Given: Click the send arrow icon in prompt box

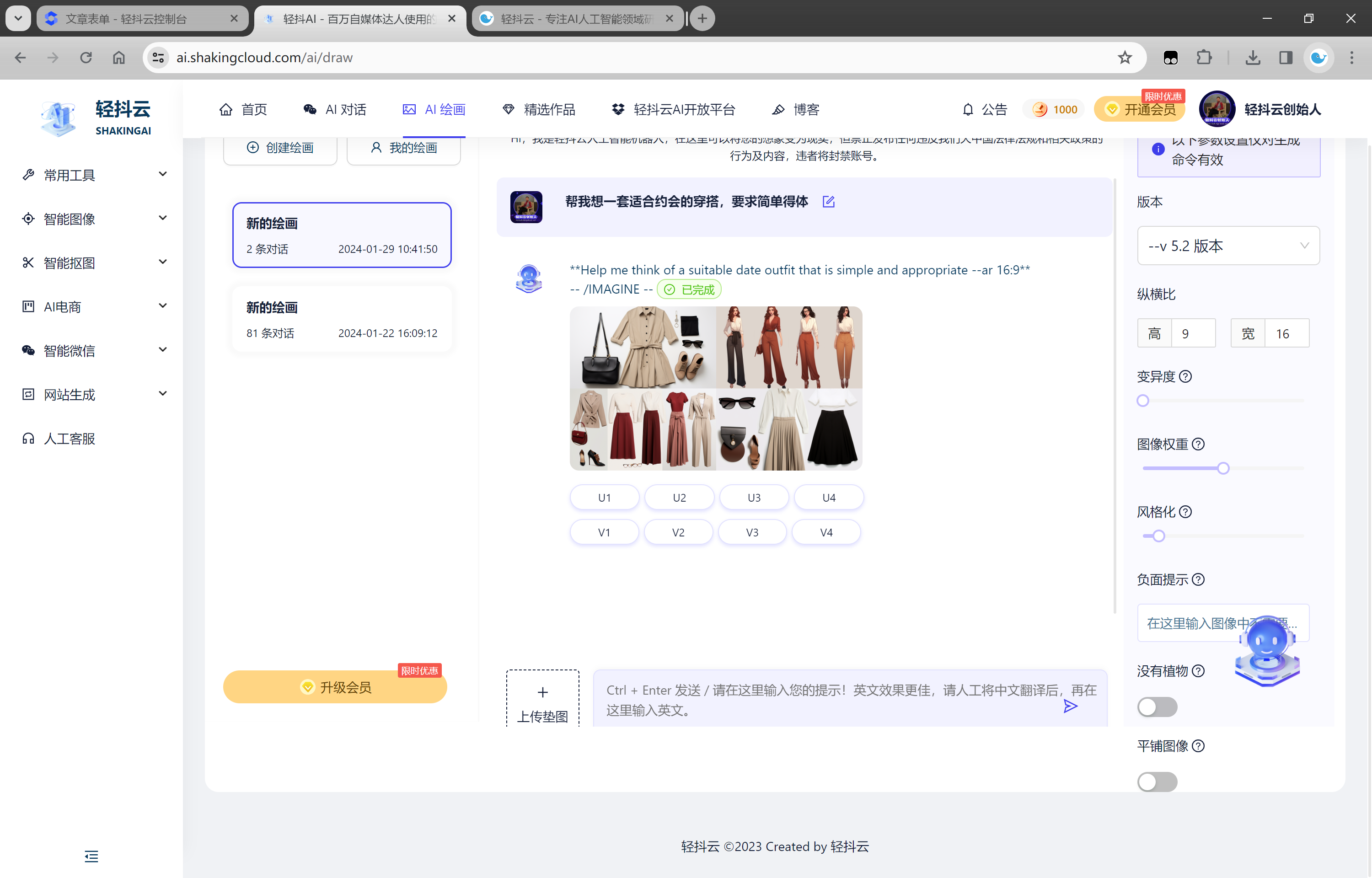Looking at the screenshot, I should click(x=1071, y=707).
